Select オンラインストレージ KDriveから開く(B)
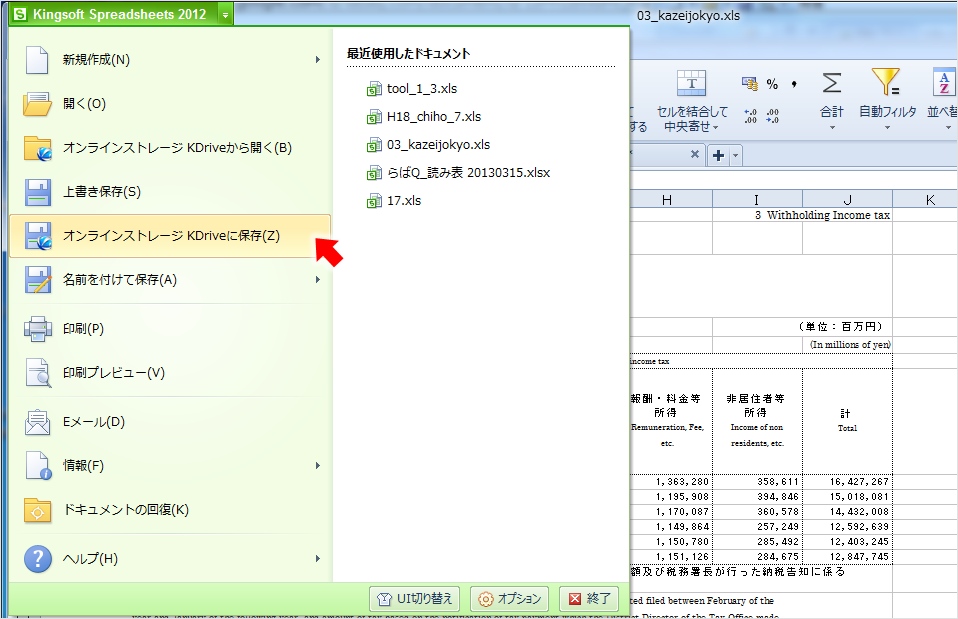Image resolution: width=958 pixels, height=619 pixels. click(170, 148)
